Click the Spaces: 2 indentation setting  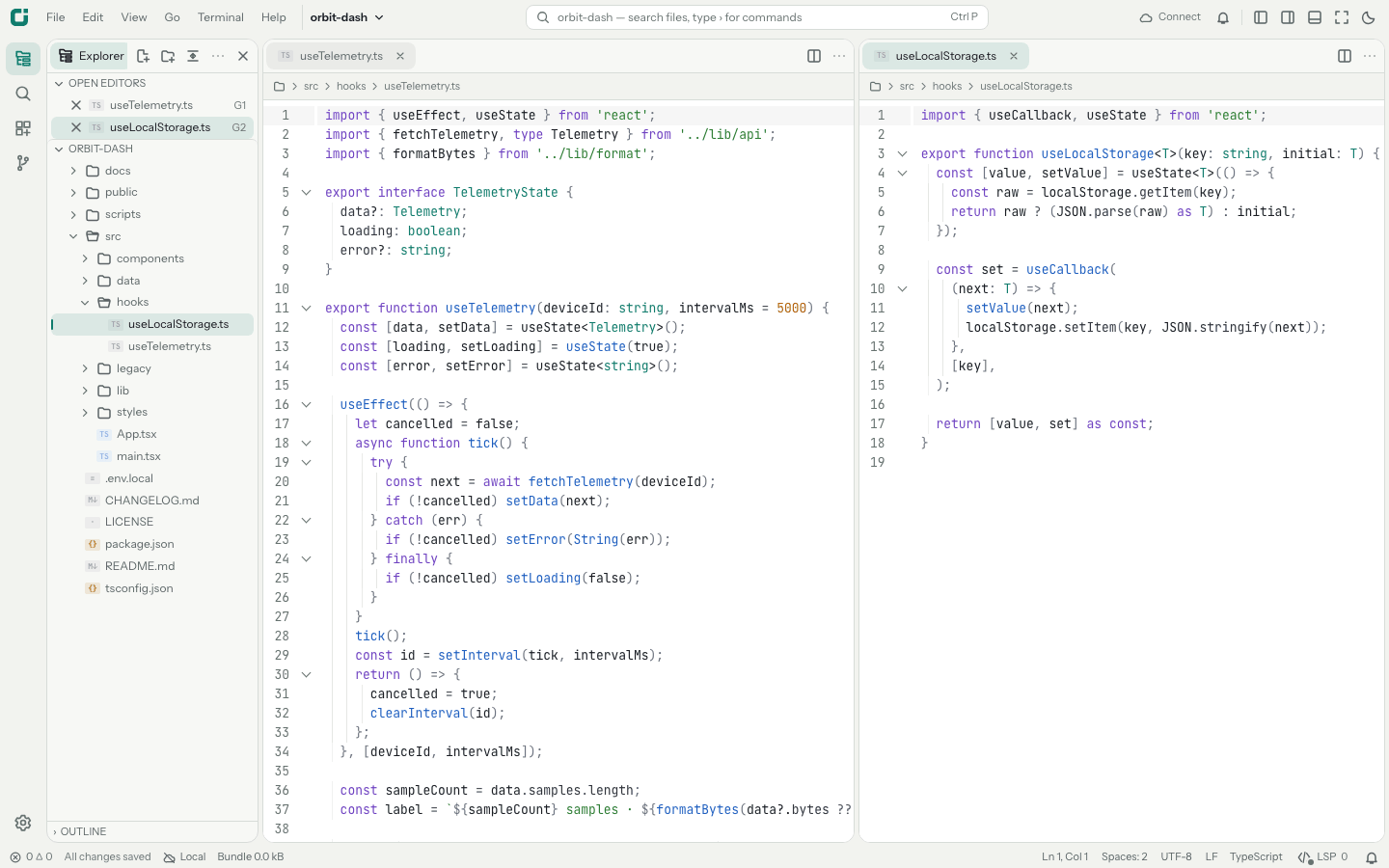point(1125,857)
